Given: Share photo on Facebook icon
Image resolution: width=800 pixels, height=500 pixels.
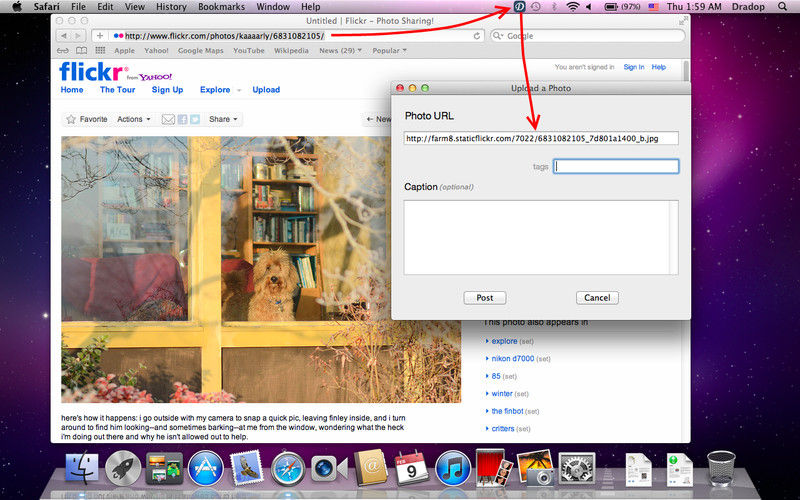Looking at the screenshot, I should click(x=182, y=119).
